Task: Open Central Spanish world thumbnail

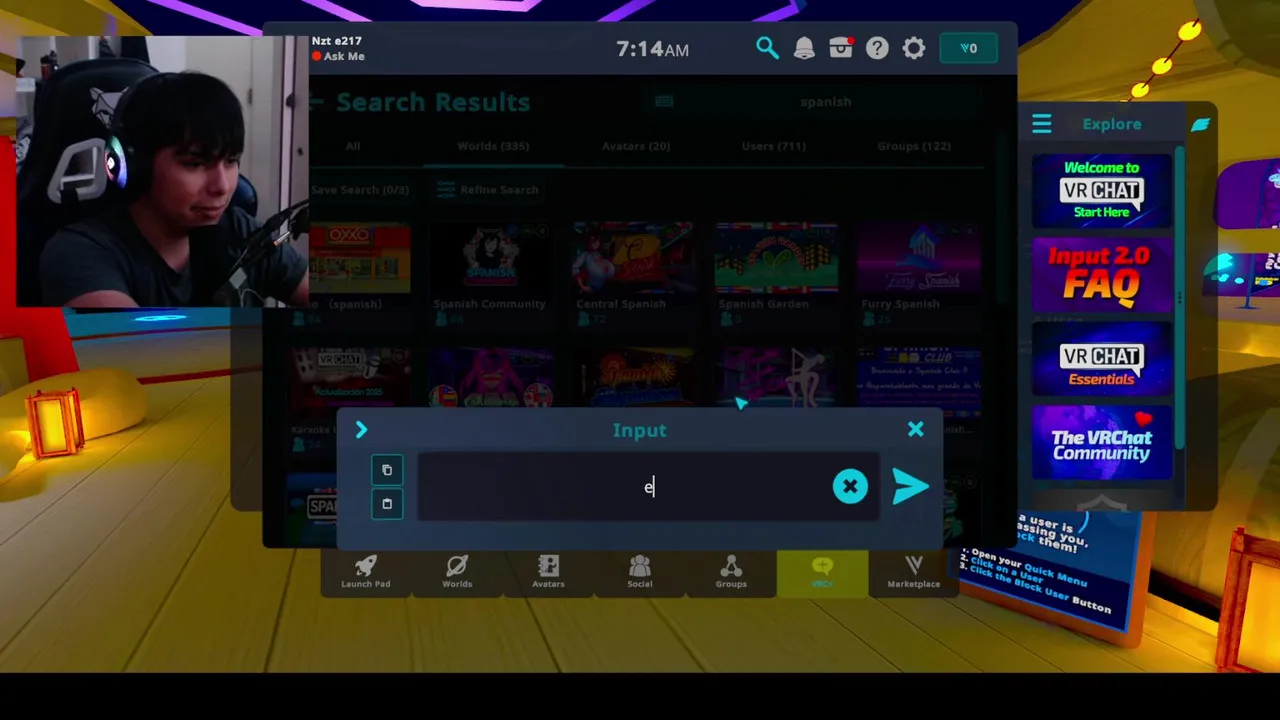Action: 633,258
